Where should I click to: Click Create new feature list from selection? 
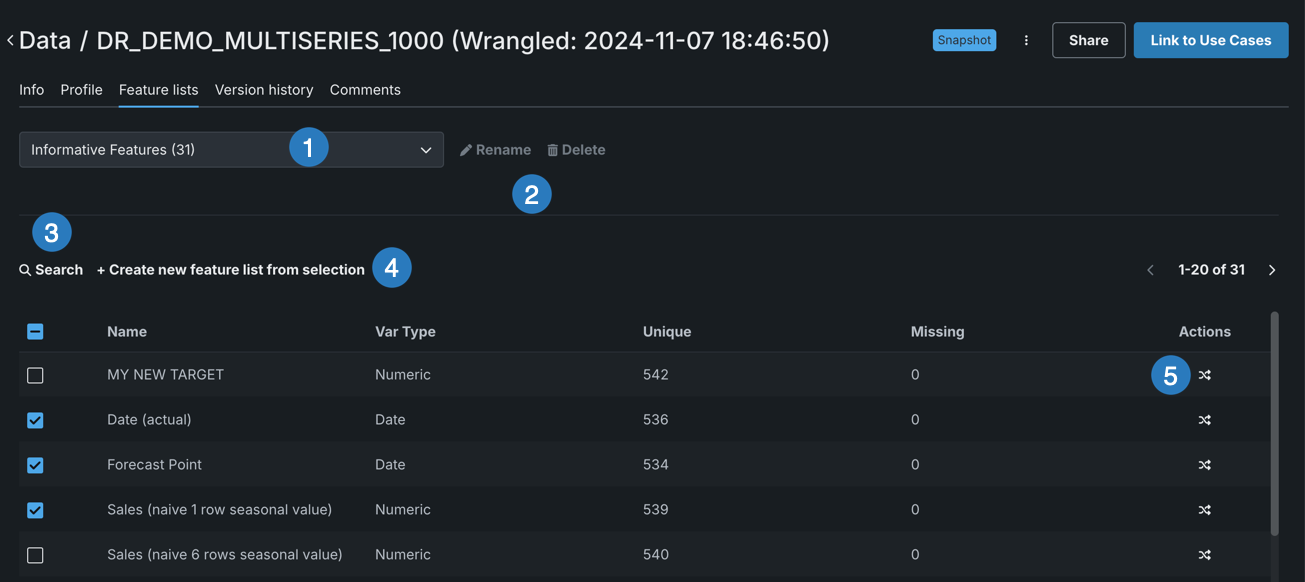[231, 270]
